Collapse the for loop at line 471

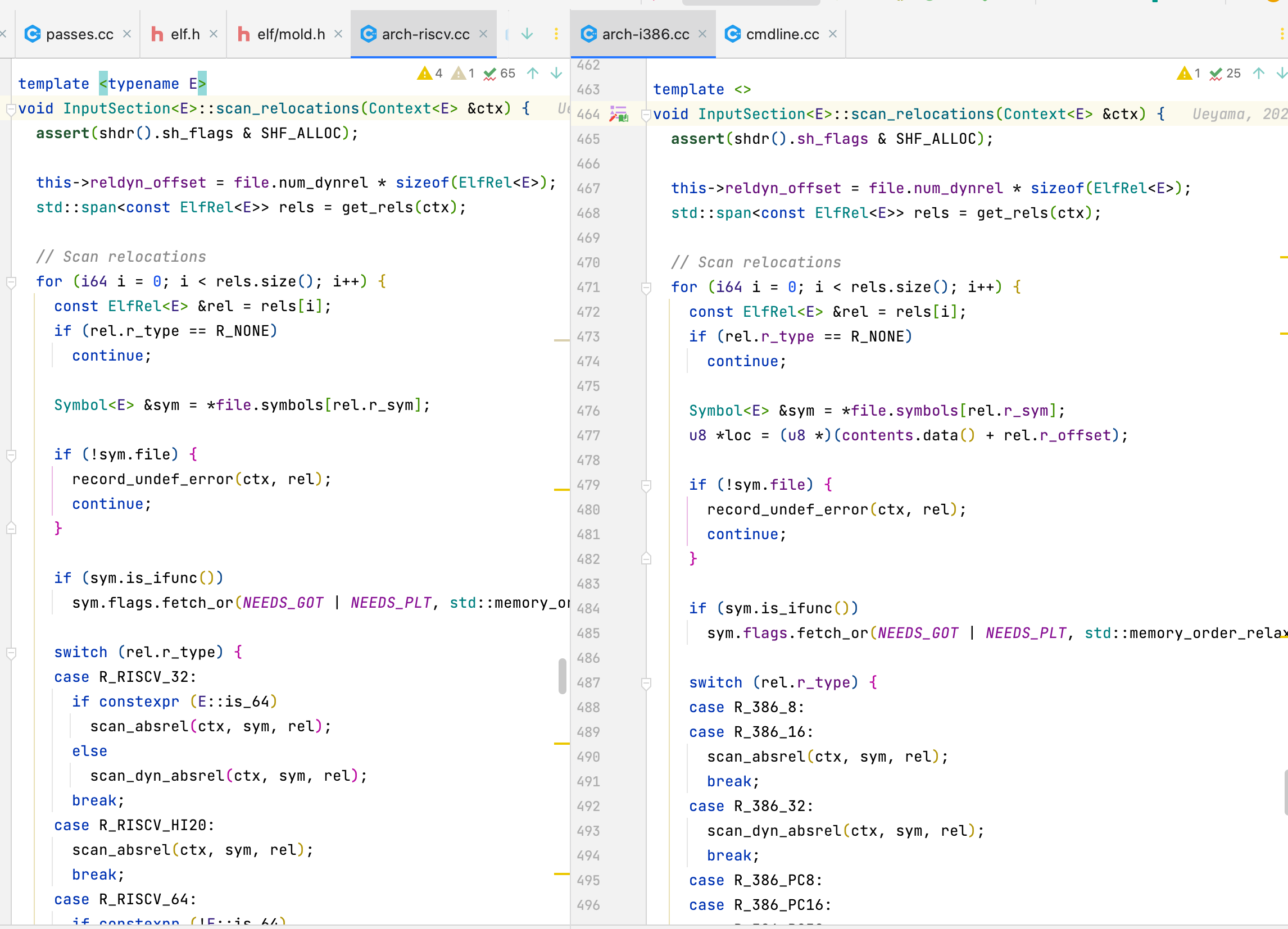(x=646, y=288)
